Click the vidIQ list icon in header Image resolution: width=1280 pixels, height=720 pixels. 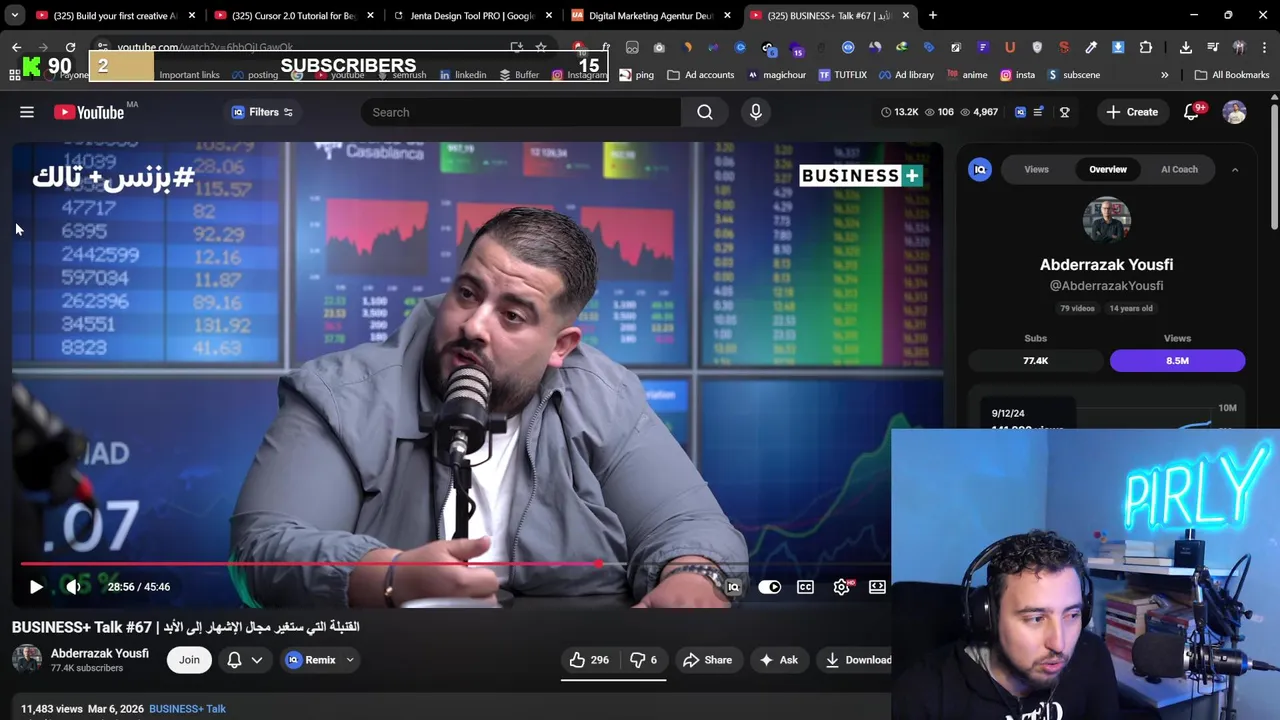pyautogui.click(x=1038, y=112)
